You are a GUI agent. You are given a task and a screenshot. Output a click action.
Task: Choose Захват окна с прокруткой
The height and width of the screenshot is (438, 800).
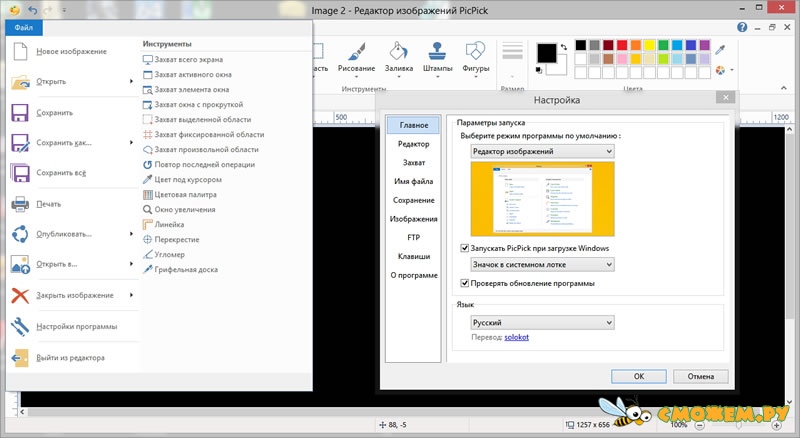click(193, 105)
